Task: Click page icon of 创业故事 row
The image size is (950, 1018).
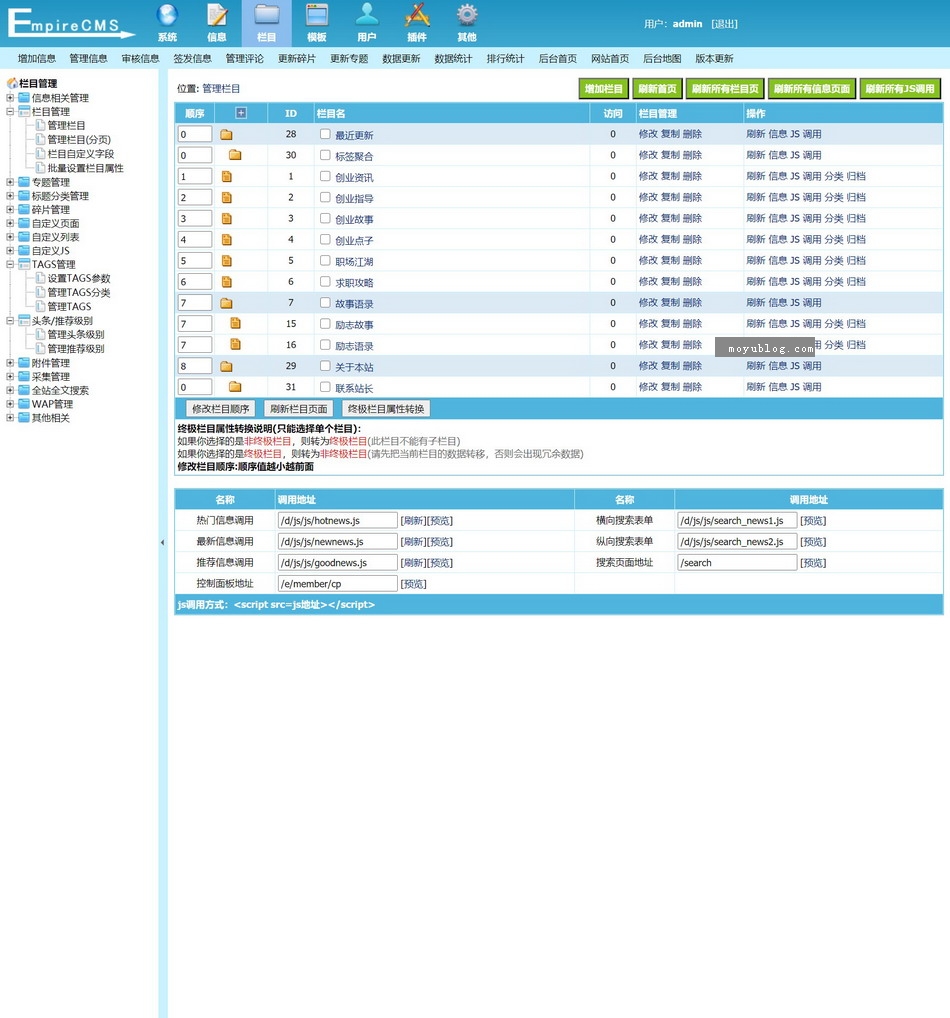Action: [227, 219]
